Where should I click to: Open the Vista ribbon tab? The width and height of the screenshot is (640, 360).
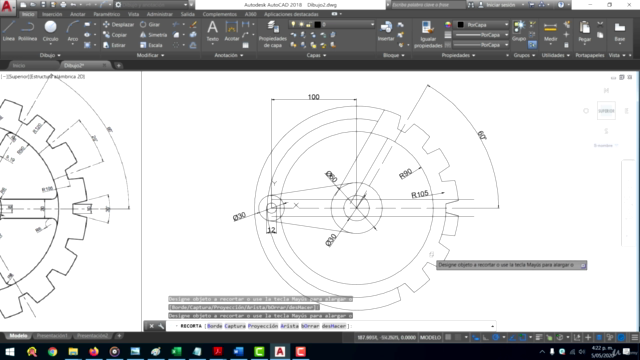(x=133, y=14)
